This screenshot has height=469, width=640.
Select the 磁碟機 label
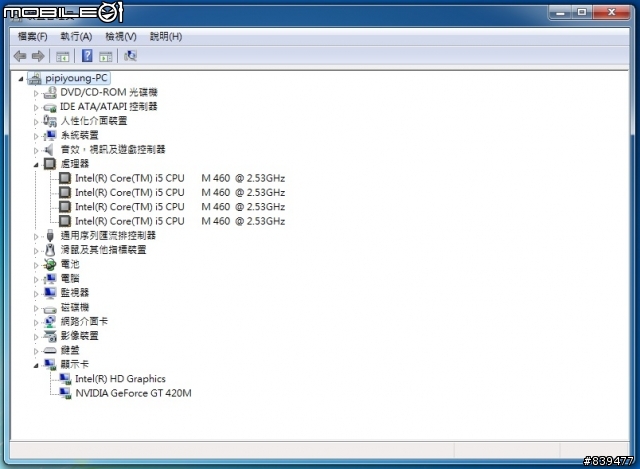click(x=75, y=307)
